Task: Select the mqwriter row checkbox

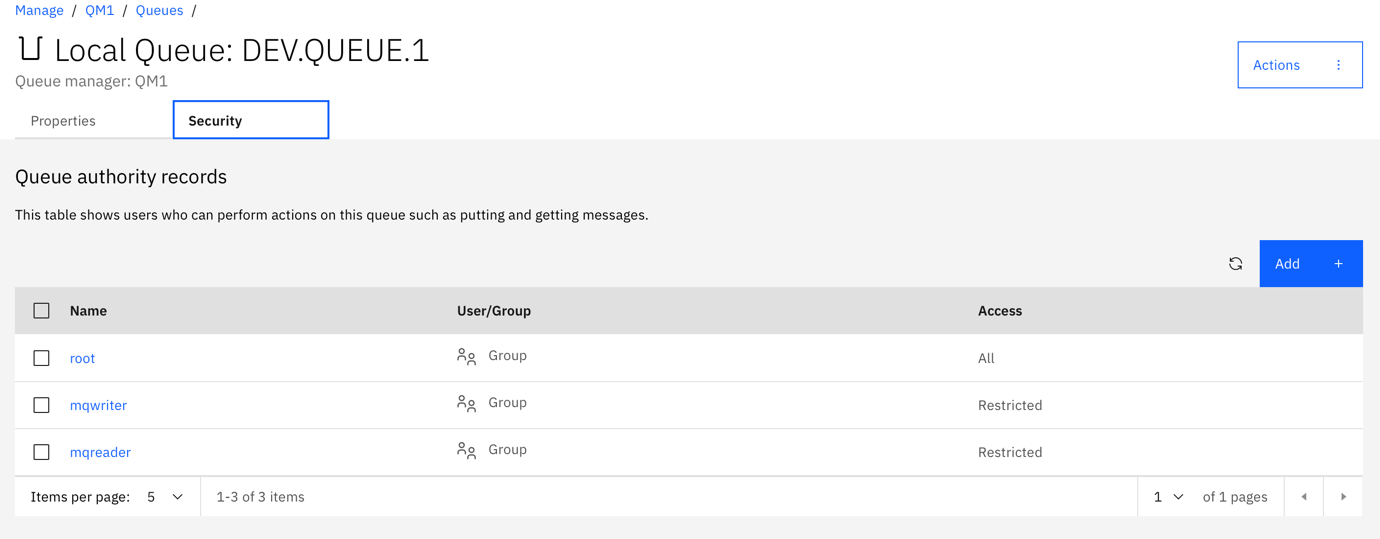Action: tap(41, 405)
